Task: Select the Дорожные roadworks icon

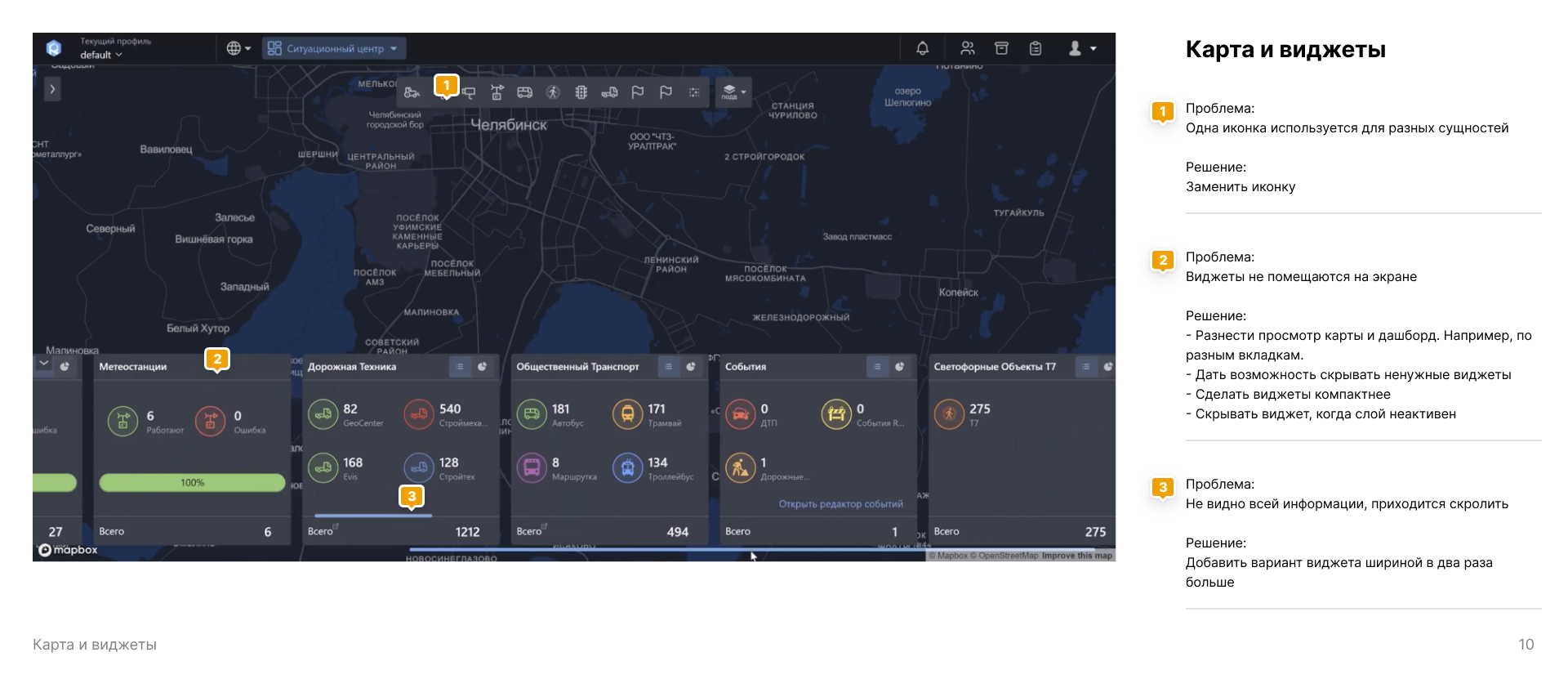Action: click(741, 468)
